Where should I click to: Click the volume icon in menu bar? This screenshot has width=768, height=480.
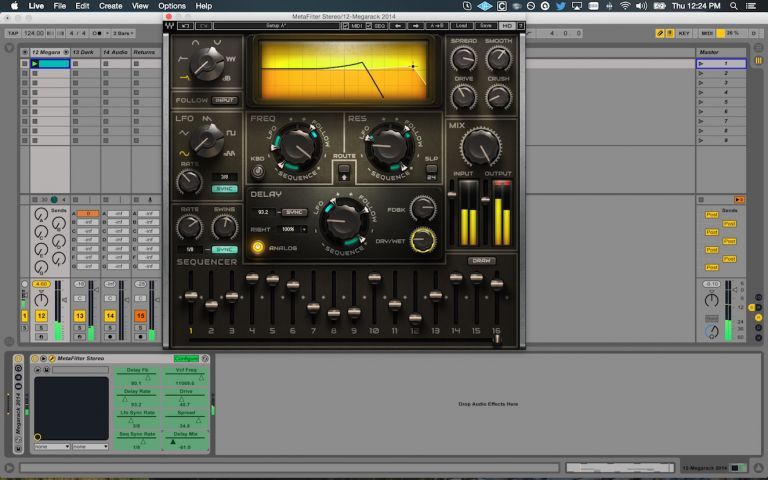(x=641, y=6)
